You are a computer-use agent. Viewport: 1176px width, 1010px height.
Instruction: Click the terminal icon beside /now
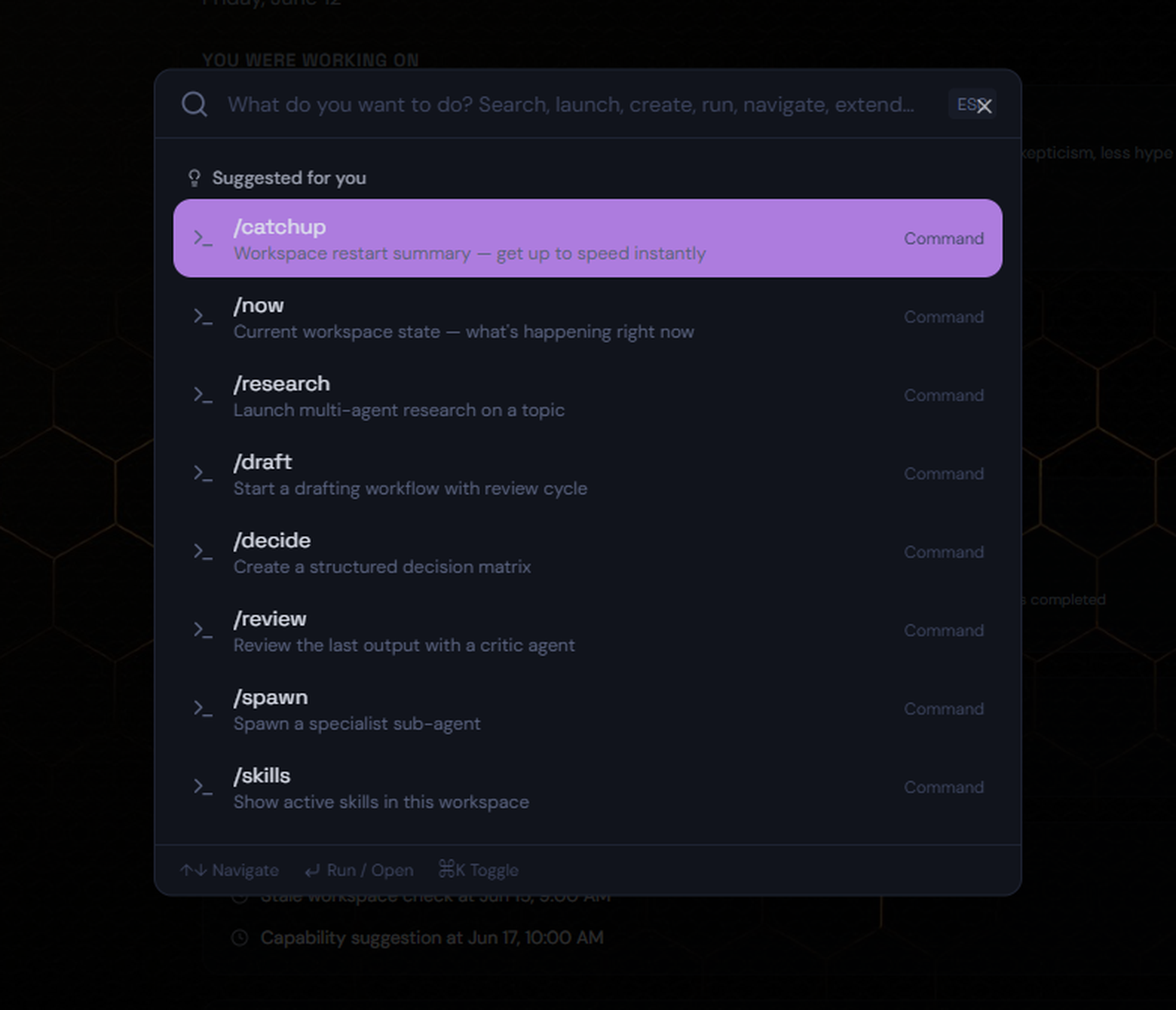pyautogui.click(x=203, y=317)
